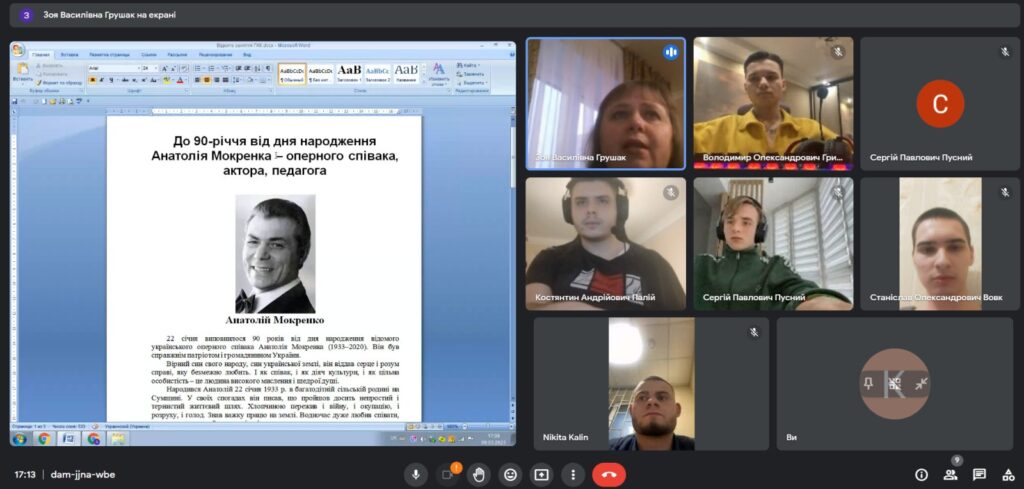Open meeting details info icon

pyautogui.click(x=921, y=474)
